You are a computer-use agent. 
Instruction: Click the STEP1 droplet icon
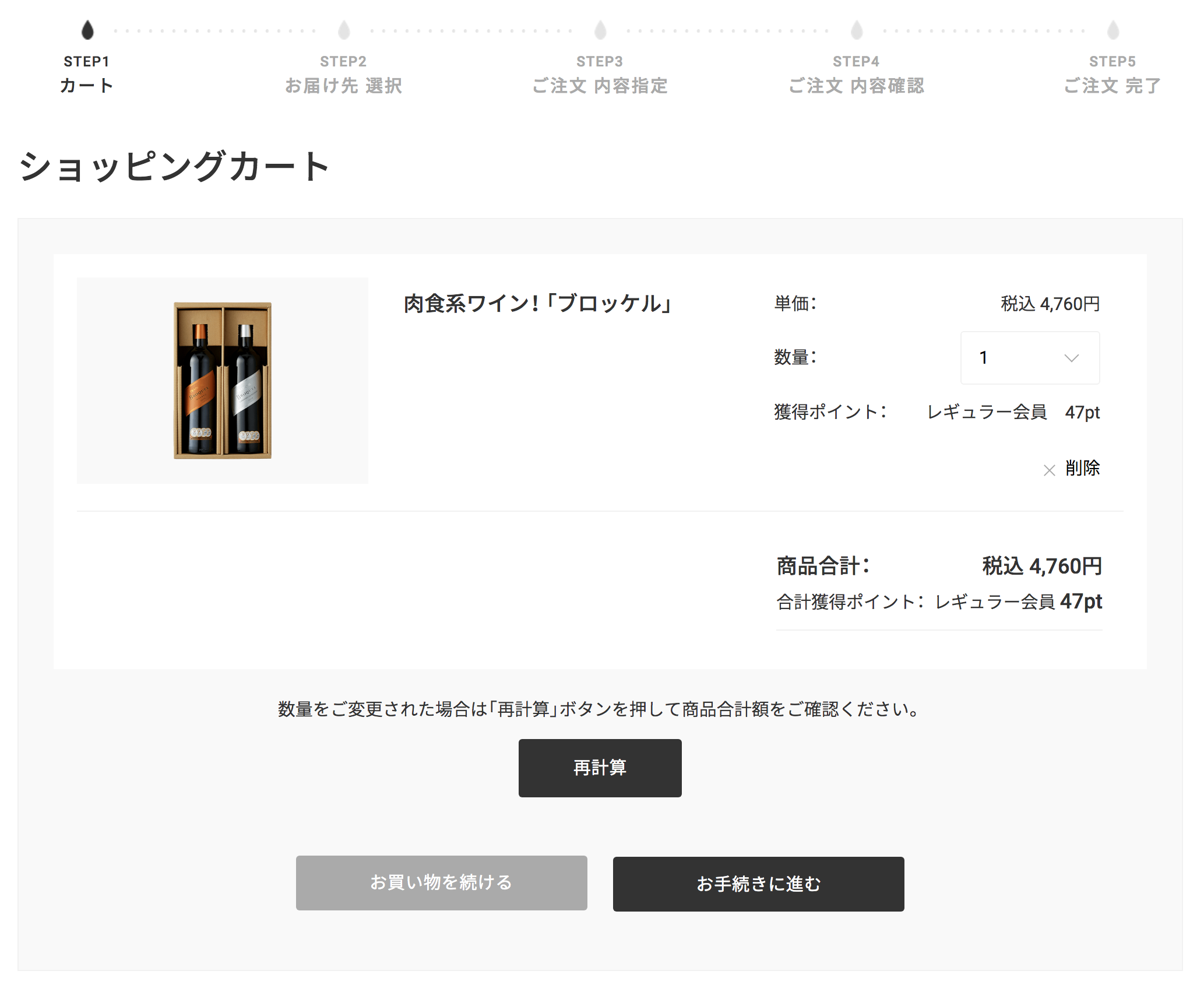point(87,30)
